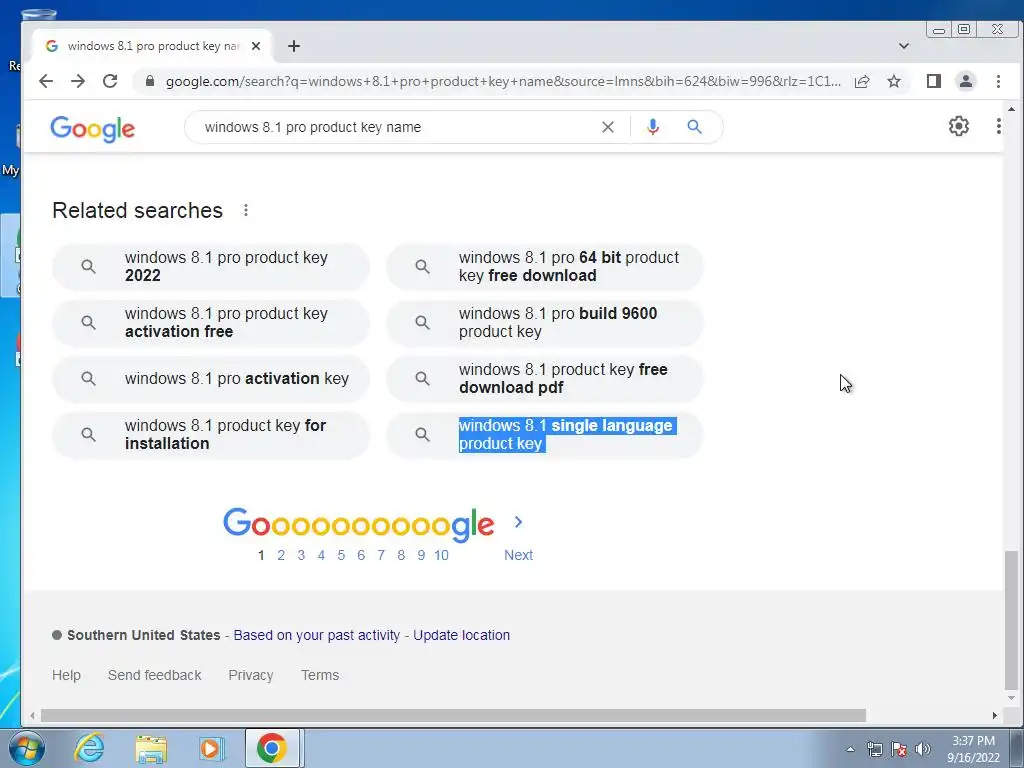Click the network tray icon
The width and height of the screenshot is (1024, 768).
point(874,749)
